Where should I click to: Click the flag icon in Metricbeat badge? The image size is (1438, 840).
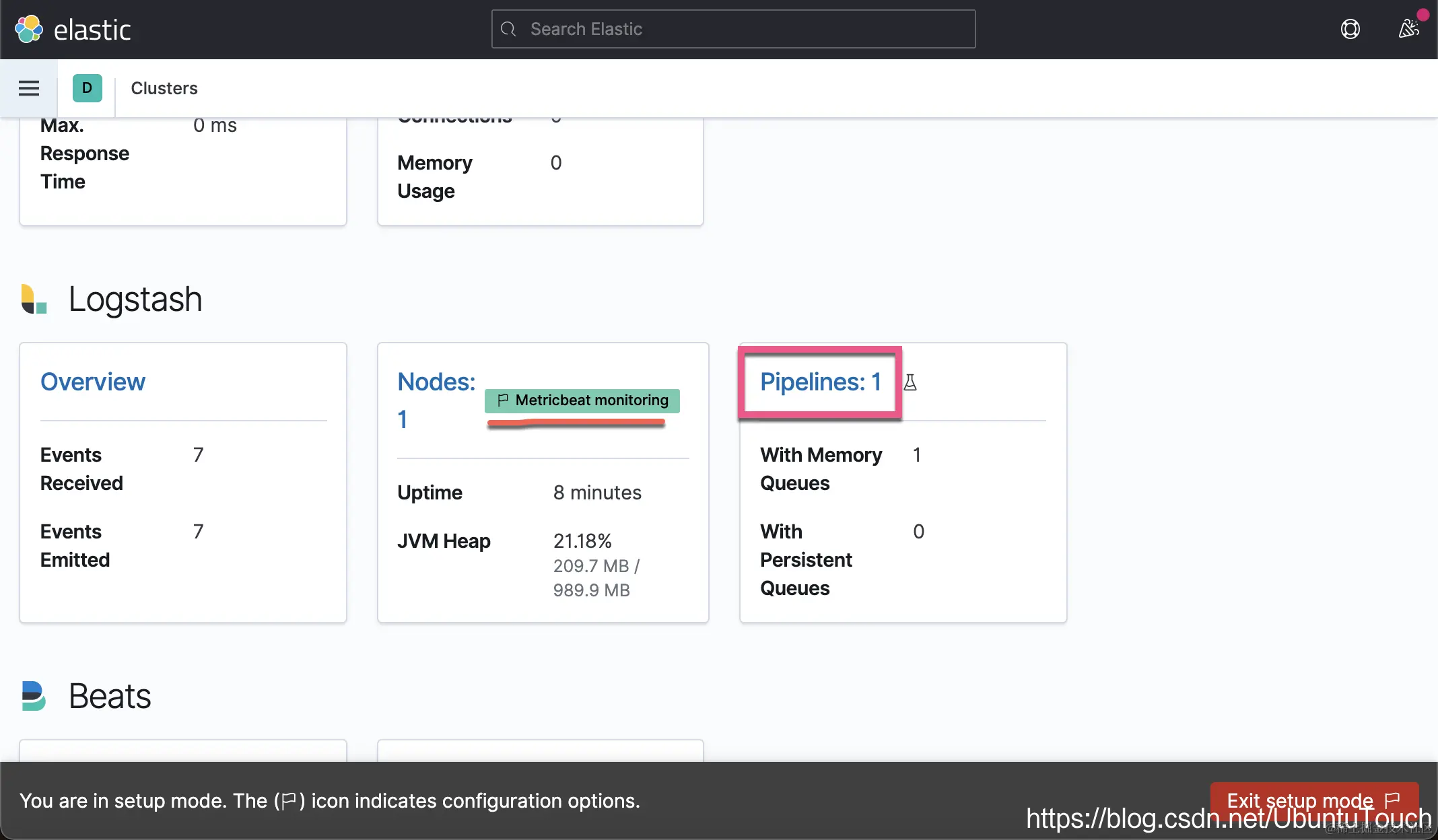point(502,400)
